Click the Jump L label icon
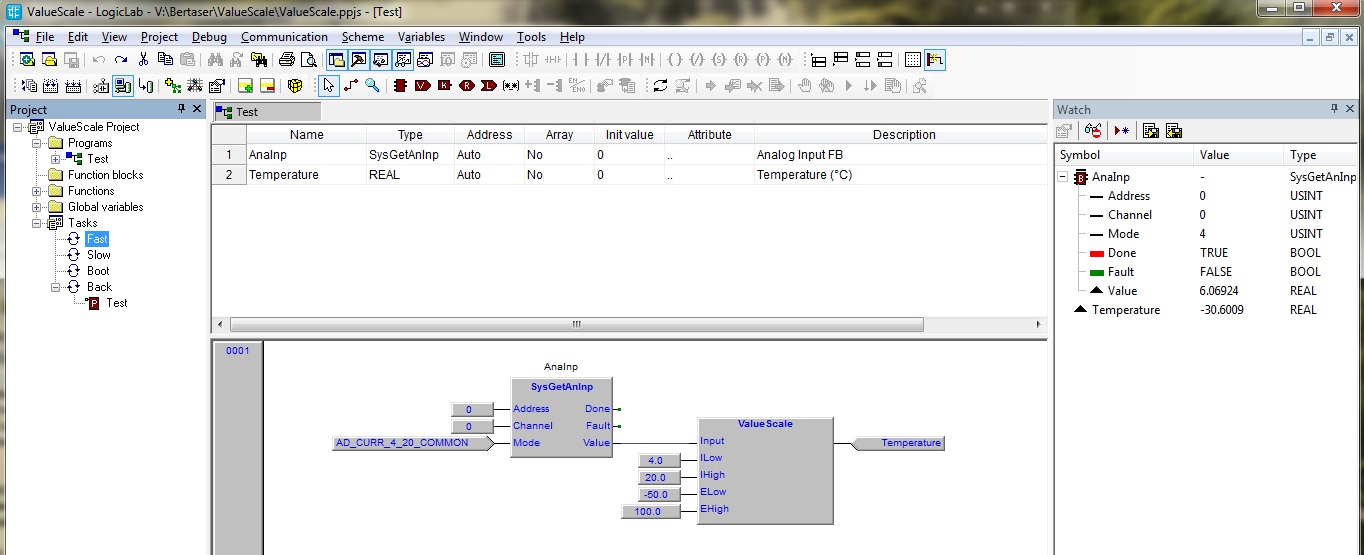The height and width of the screenshot is (555, 1364). pos(488,86)
